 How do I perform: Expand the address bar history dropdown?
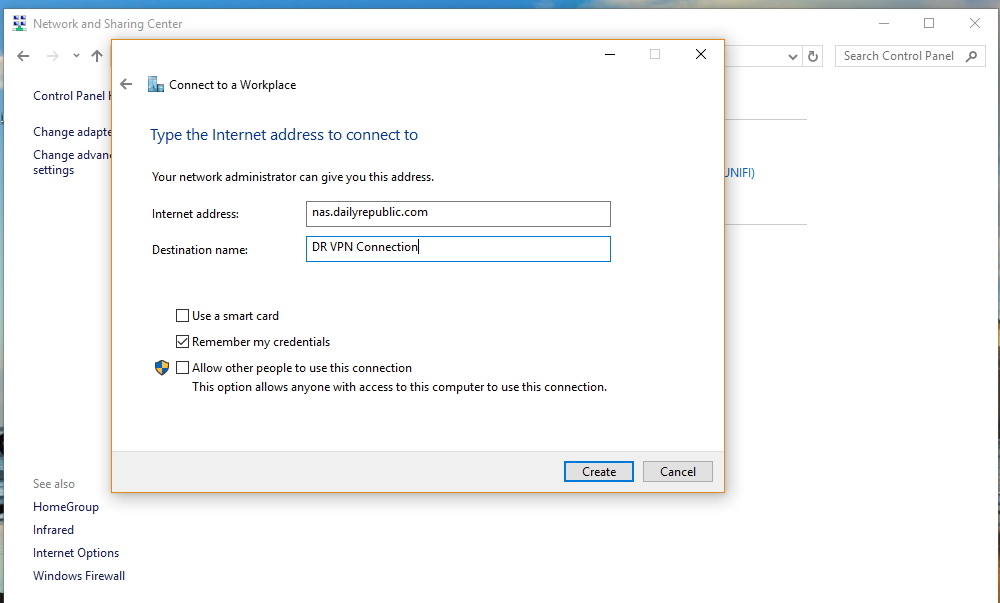(x=794, y=57)
